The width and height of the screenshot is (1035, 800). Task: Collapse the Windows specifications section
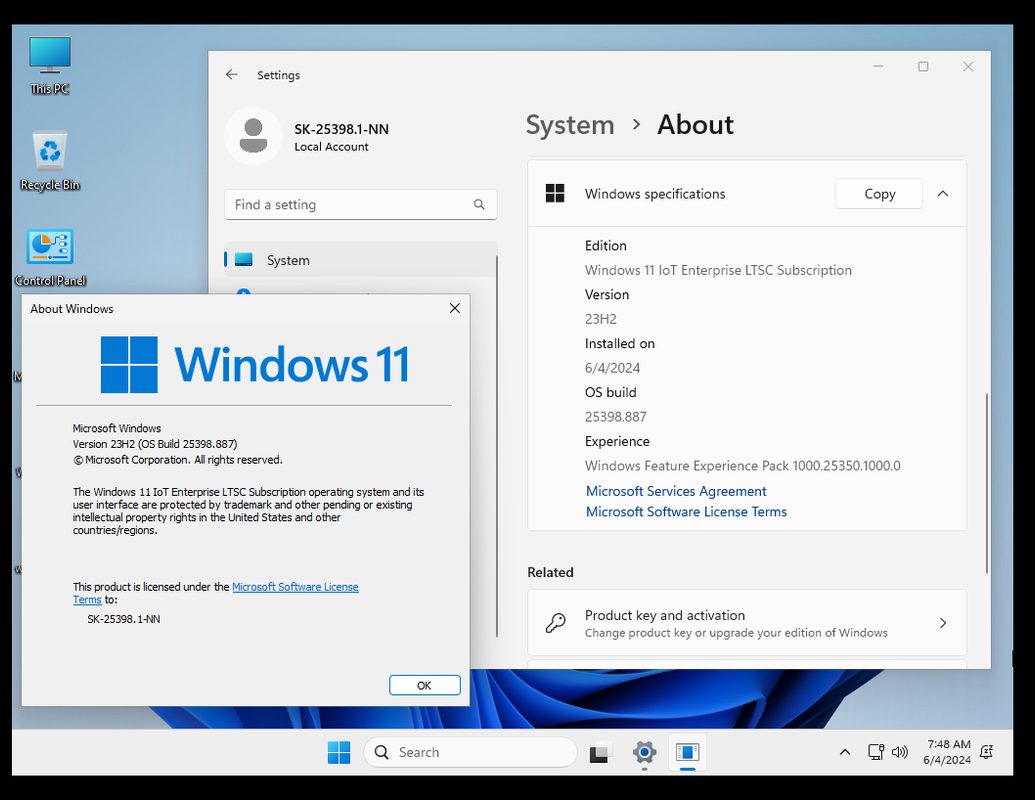943,194
